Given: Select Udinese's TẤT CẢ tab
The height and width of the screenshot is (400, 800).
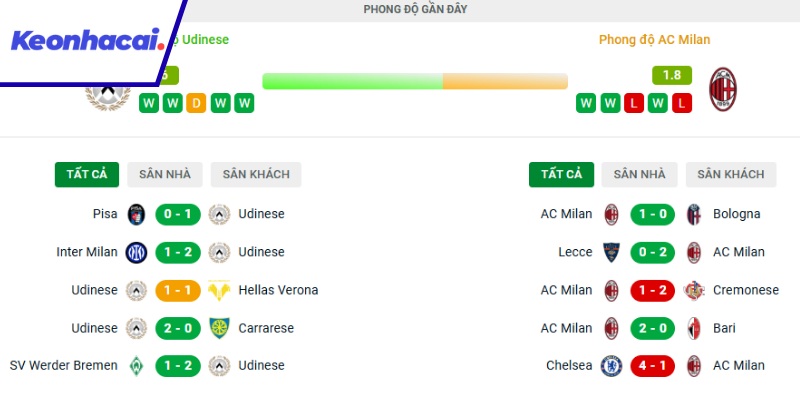Looking at the screenshot, I should point(86,174).
